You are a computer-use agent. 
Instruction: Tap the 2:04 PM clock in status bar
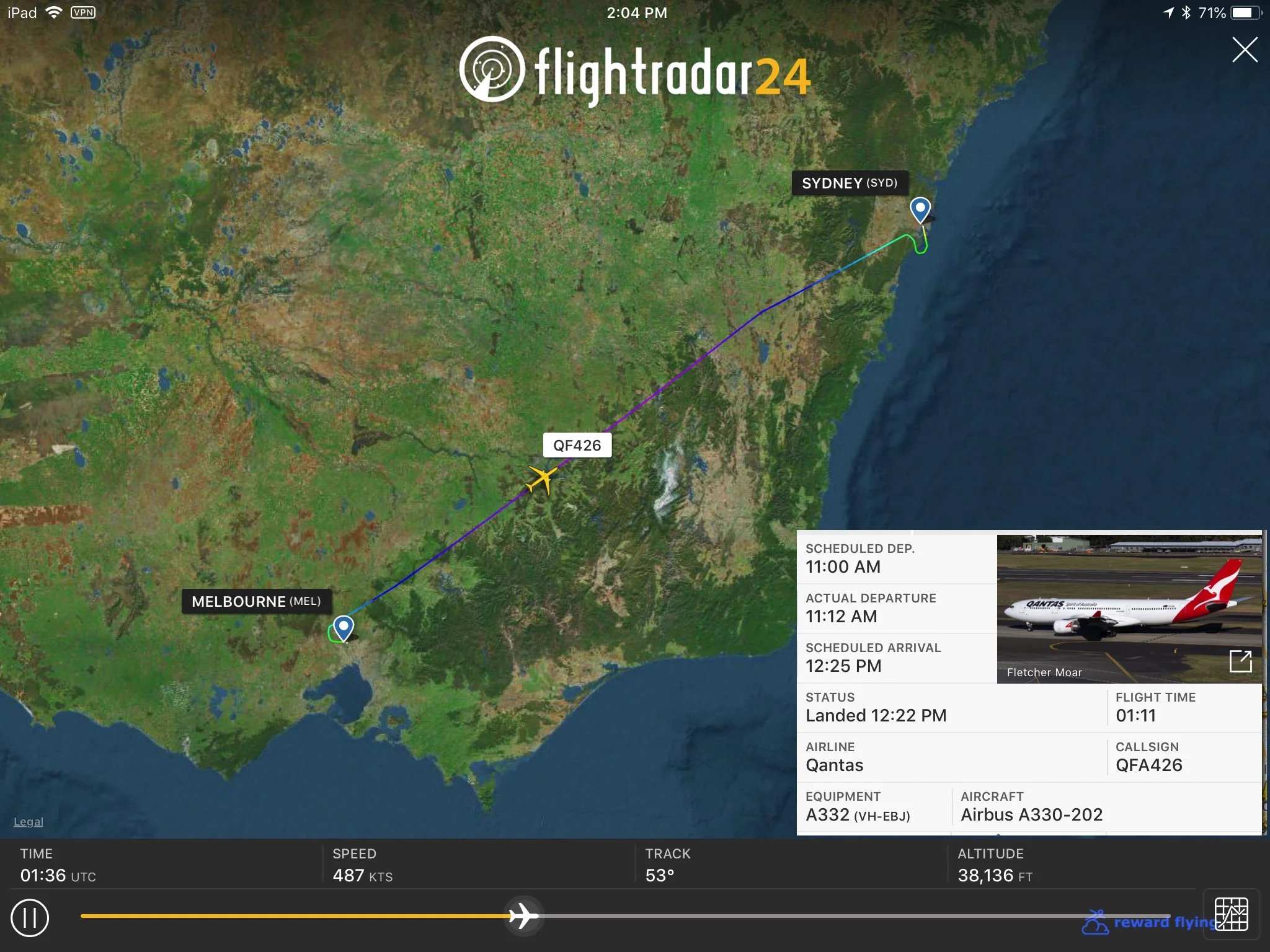coord(637,12)
